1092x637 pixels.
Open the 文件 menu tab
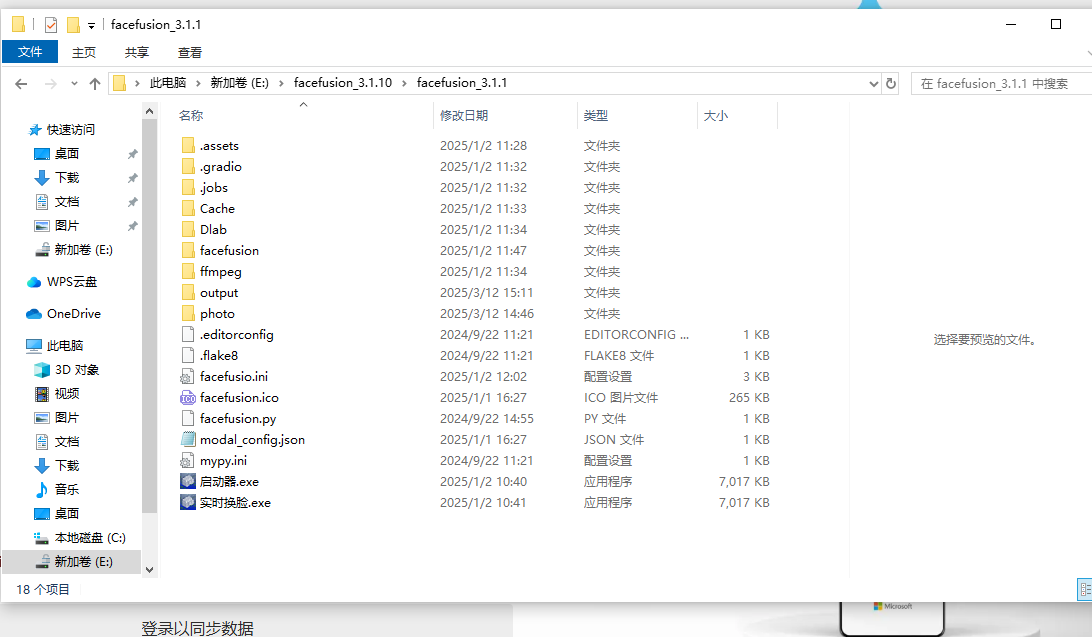[30, 52]
